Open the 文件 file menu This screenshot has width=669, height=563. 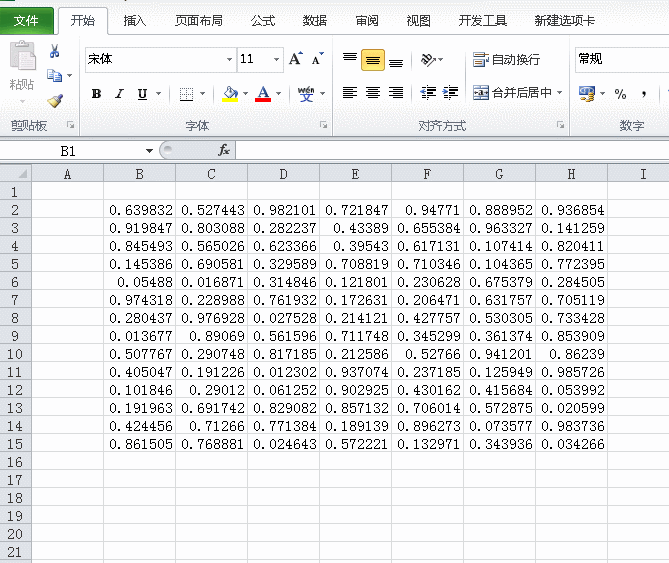click(26, 20)
